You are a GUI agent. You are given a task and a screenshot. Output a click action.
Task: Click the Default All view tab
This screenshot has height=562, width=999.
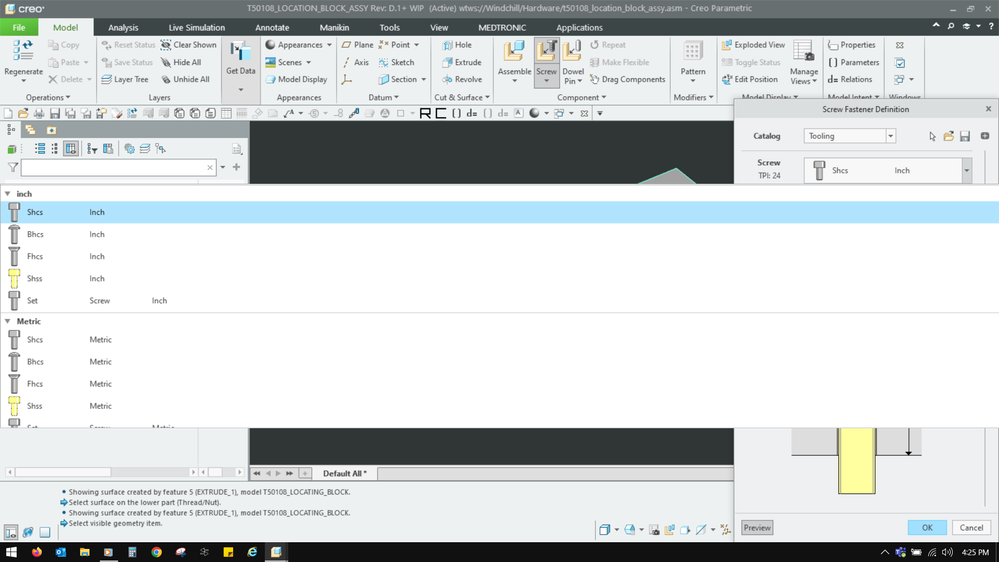pyautogui.click(x=344, y=473)
